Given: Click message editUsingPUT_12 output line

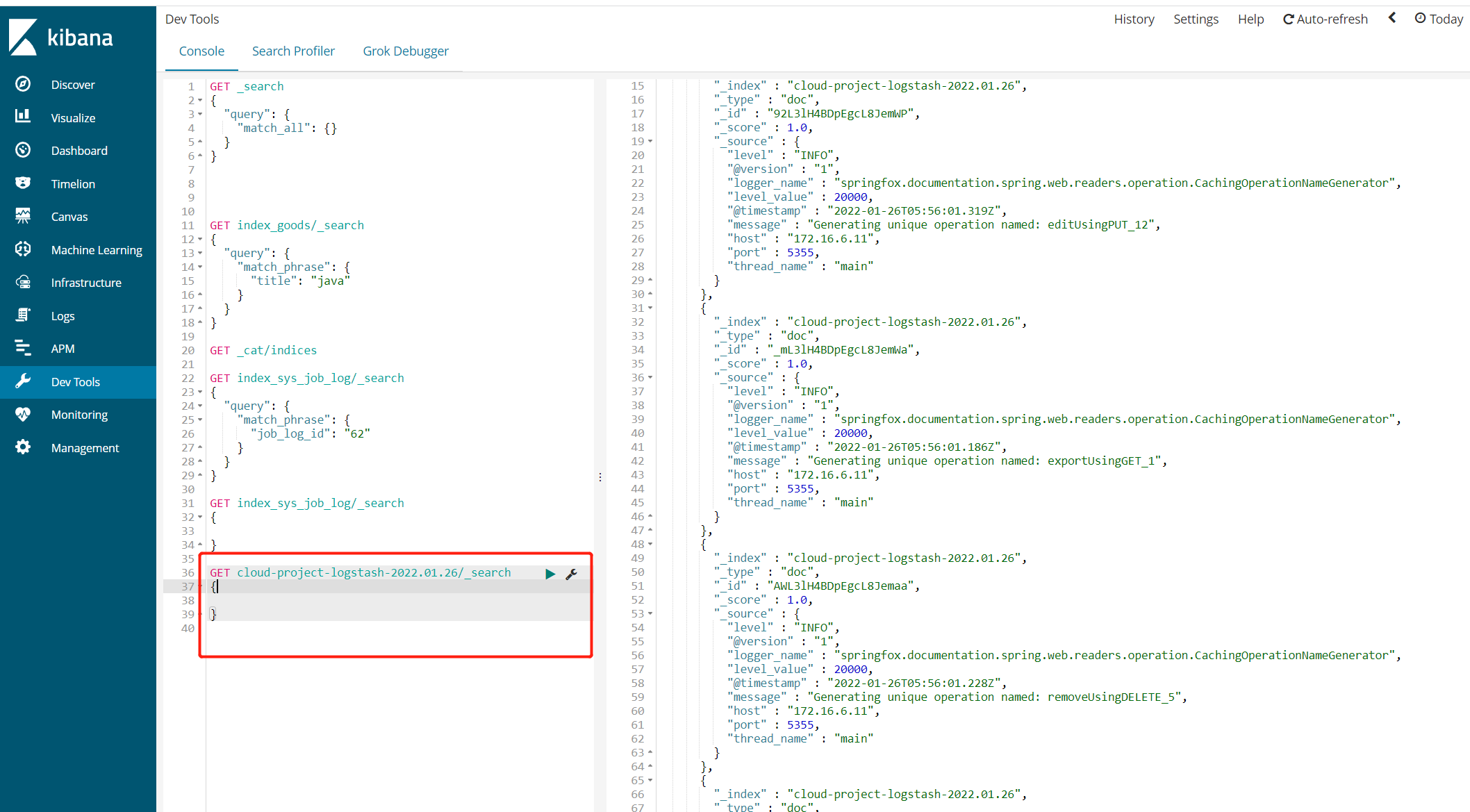Looking at the screenshot, I should coord(943,225).
